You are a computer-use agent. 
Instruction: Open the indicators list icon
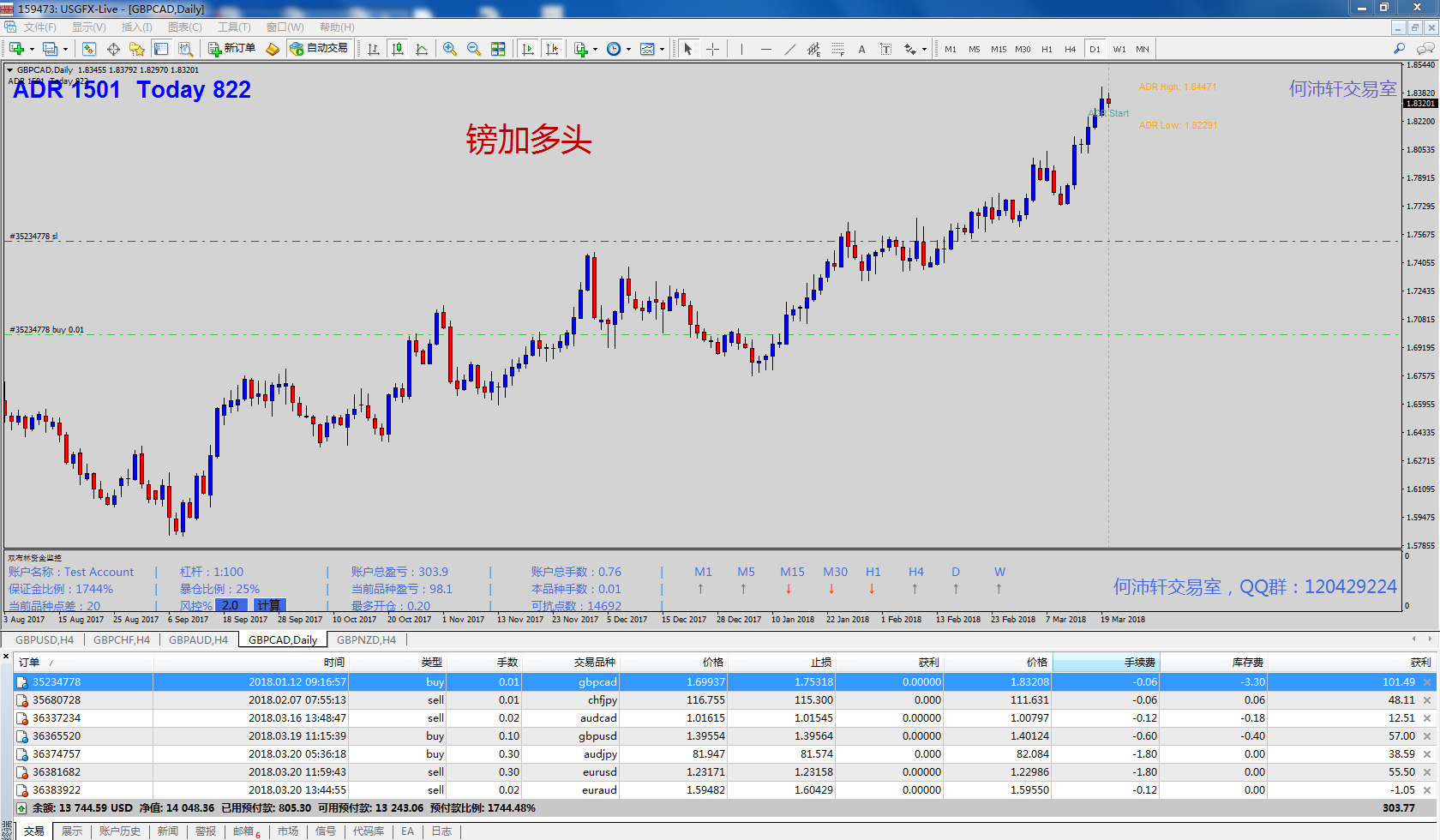pos(581,49)
